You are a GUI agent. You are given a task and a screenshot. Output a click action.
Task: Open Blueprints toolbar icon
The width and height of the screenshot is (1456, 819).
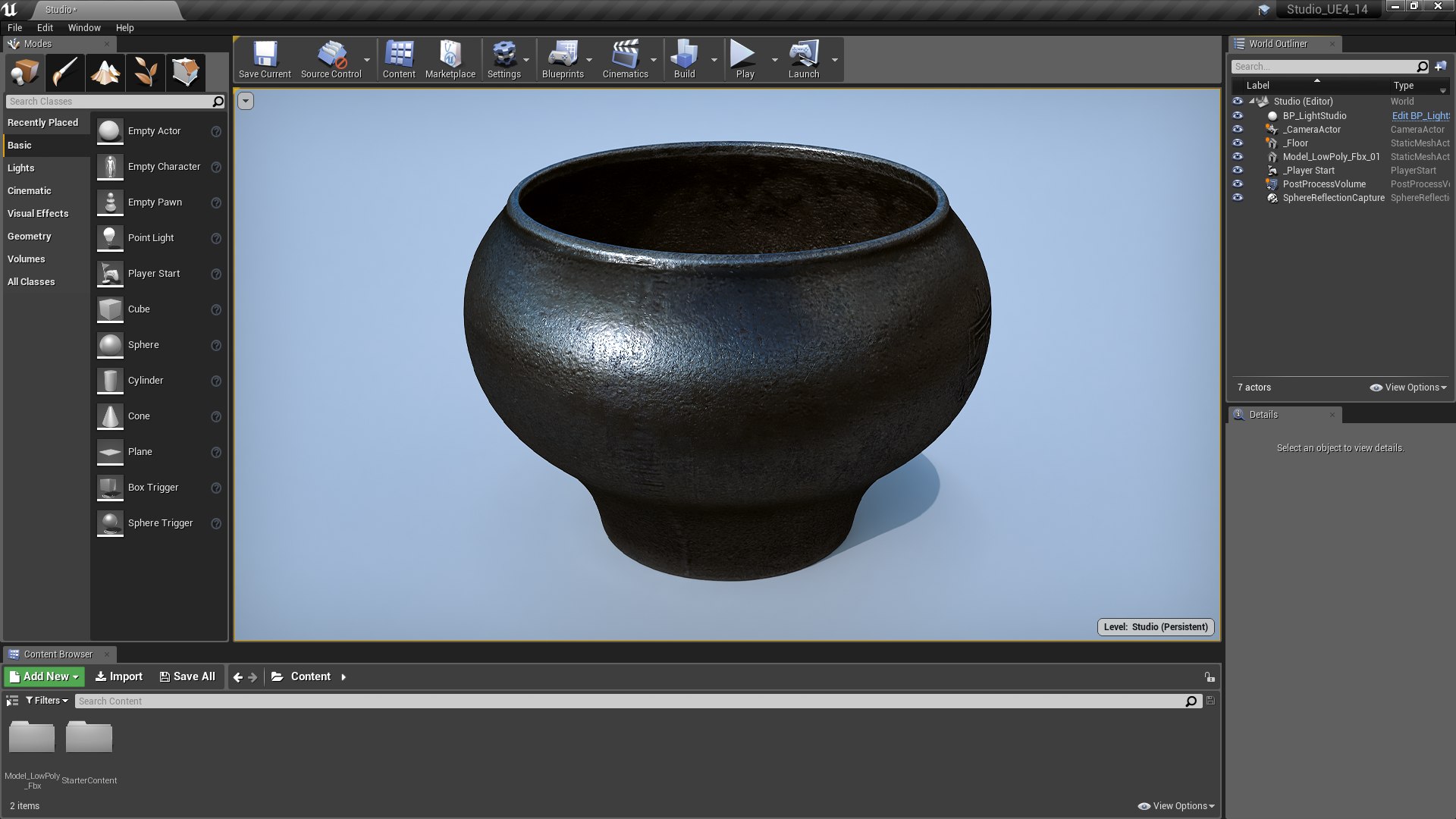click(563, 60)
